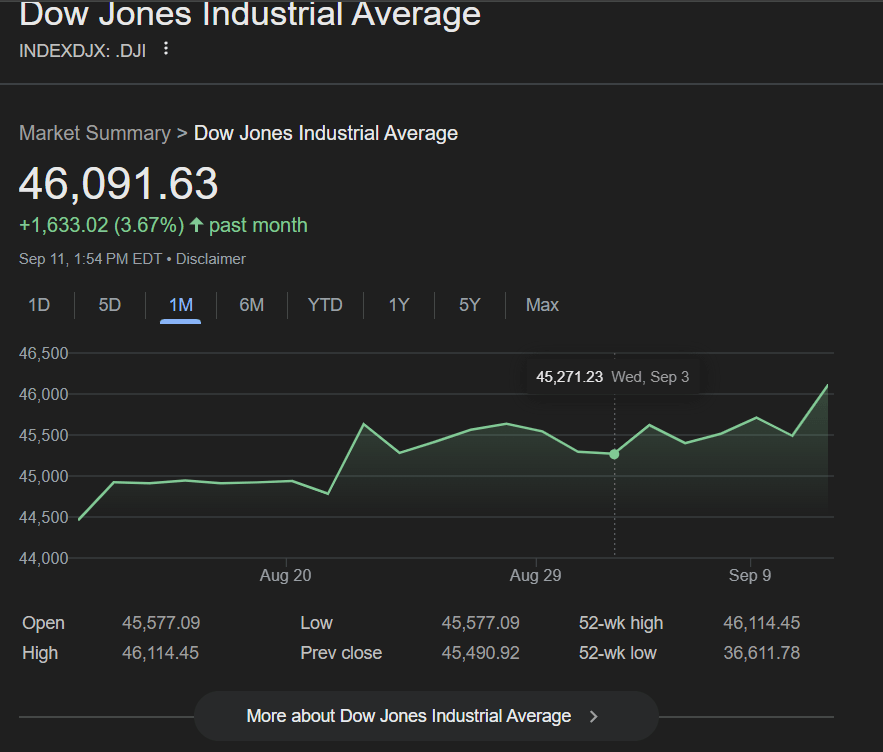Select the 5D chart range

coord(110,305)
